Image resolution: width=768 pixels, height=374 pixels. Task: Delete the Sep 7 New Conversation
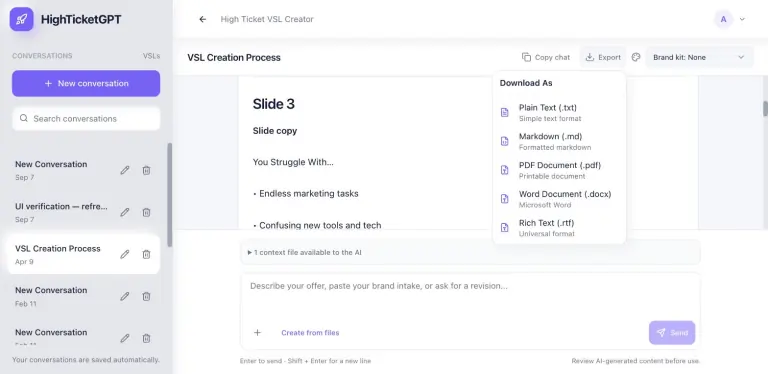tap(146, 170)
